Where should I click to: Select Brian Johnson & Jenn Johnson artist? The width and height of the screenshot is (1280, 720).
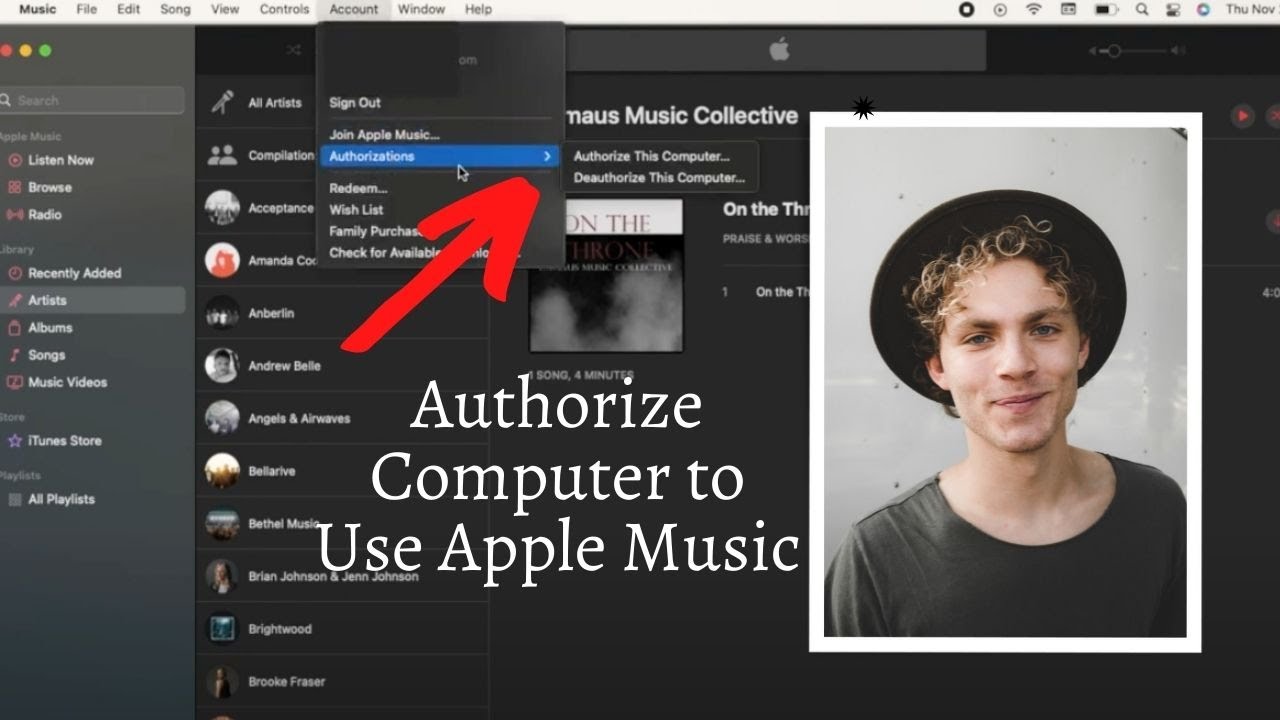point(342,577)
